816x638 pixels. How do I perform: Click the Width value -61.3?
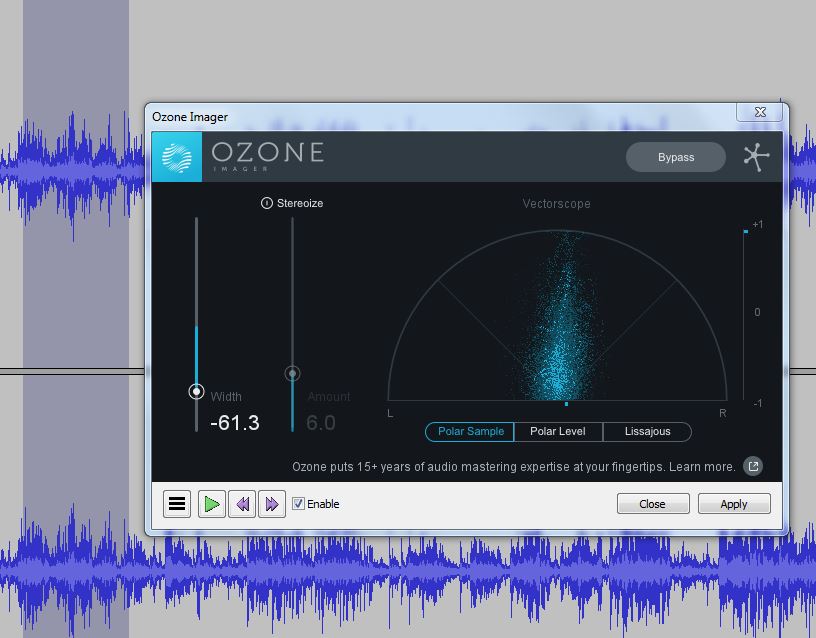235,423
